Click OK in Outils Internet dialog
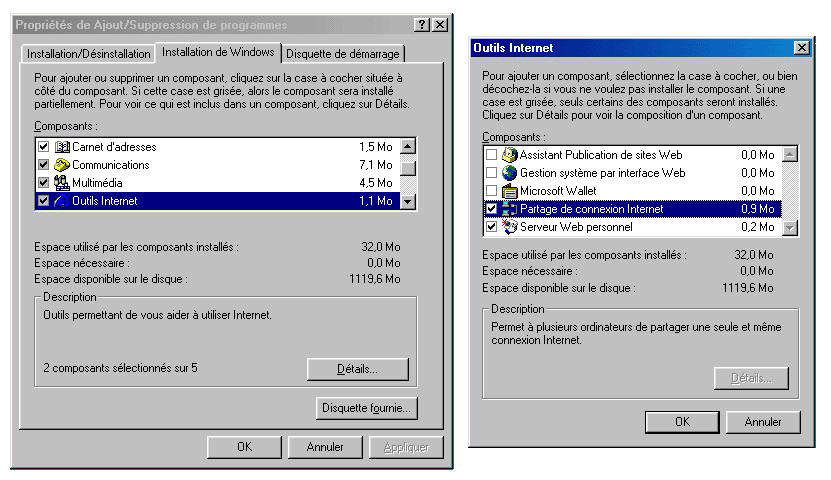 pyautogui.click(x=682, y=422)
